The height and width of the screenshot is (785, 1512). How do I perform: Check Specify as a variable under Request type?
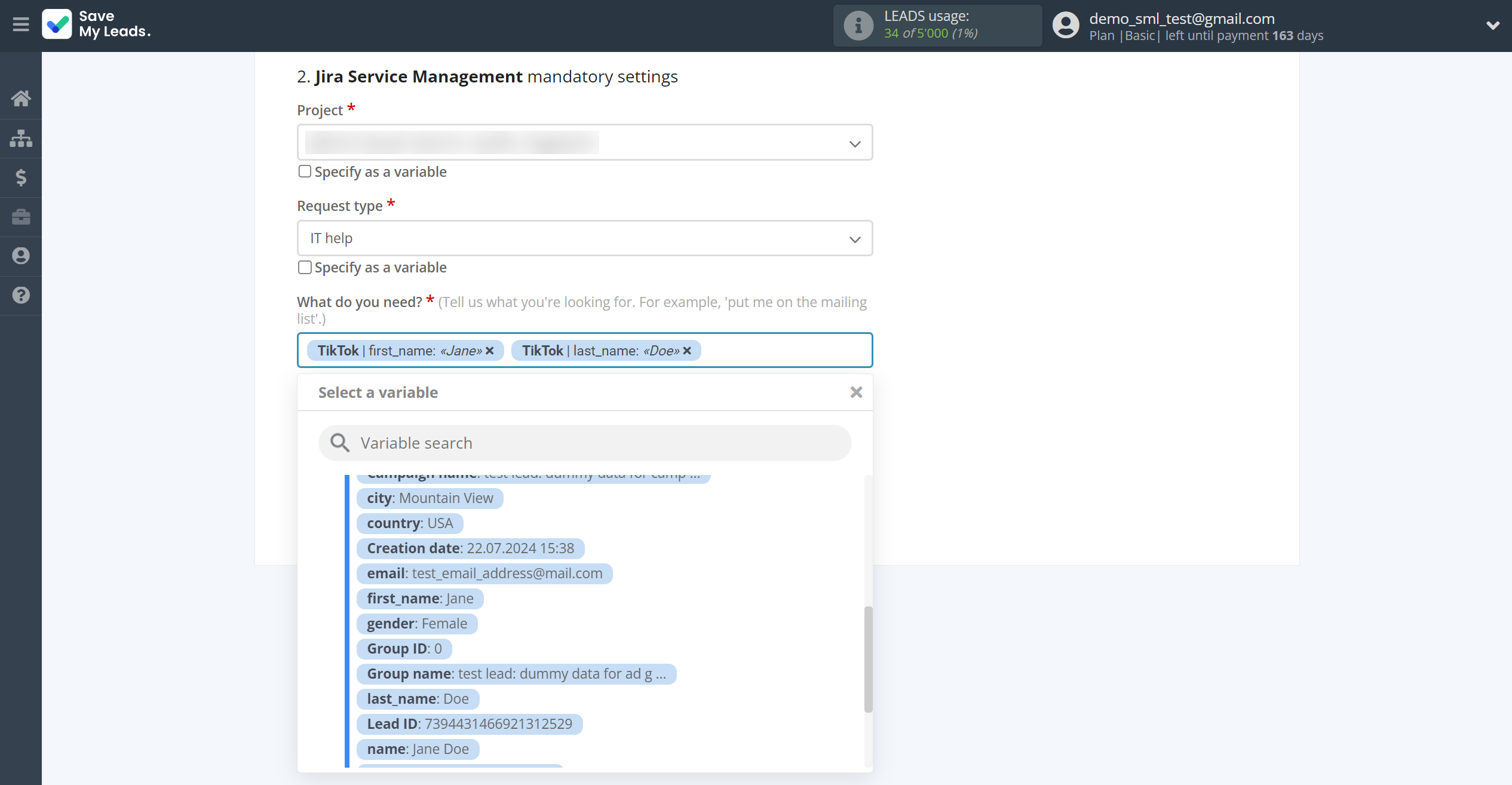pyautogui.click(x=305, y=267)
